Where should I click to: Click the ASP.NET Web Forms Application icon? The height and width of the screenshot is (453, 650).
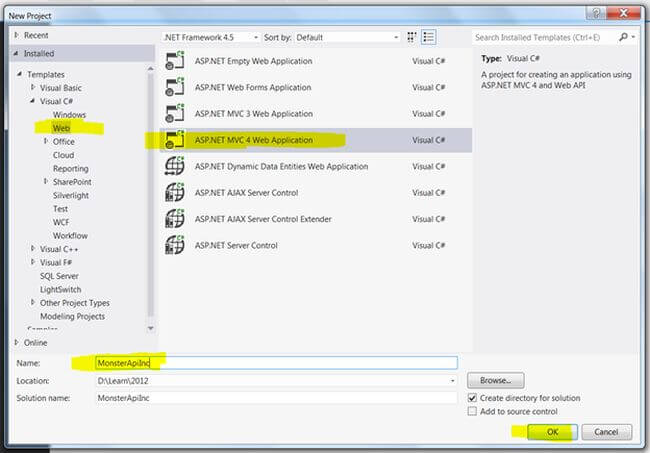point(175,87)
